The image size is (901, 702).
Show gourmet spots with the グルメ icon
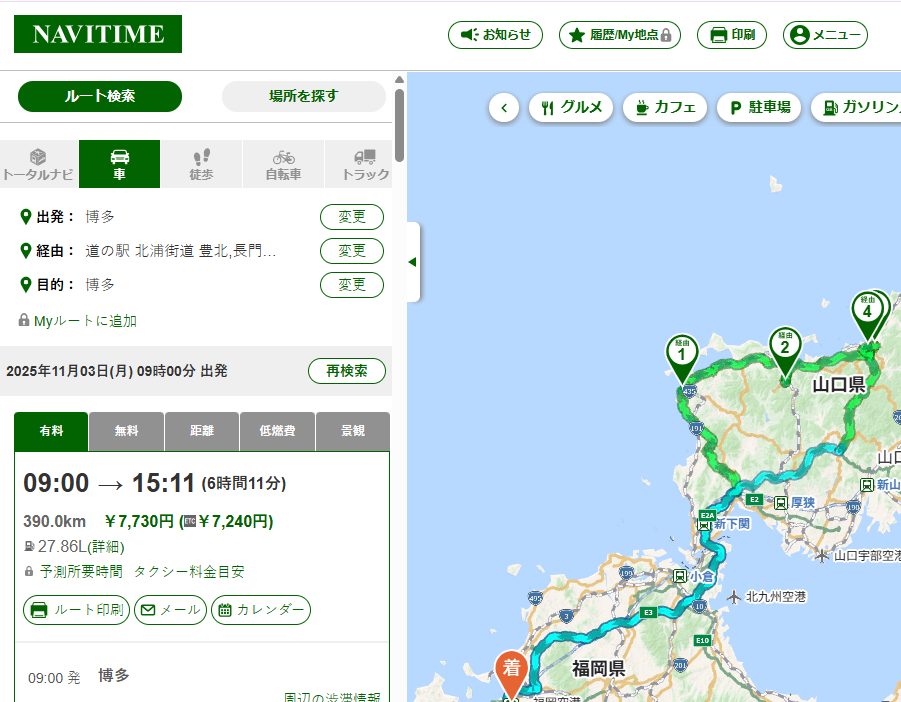click(x=570, y=106)
